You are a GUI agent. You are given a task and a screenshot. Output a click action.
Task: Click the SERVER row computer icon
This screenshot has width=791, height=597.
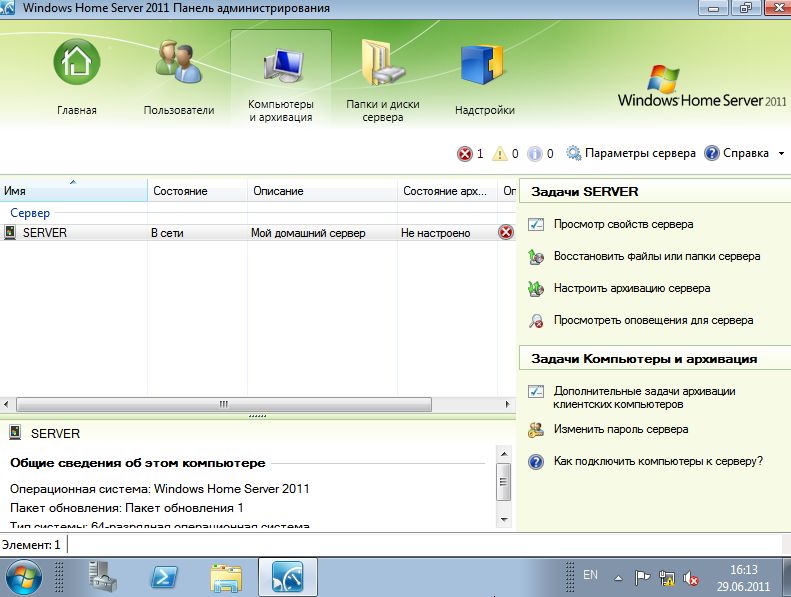point(10,232)
